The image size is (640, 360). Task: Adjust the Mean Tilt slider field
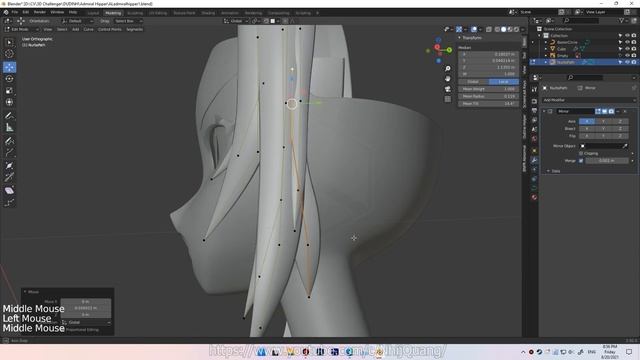[x=489, y=104]
